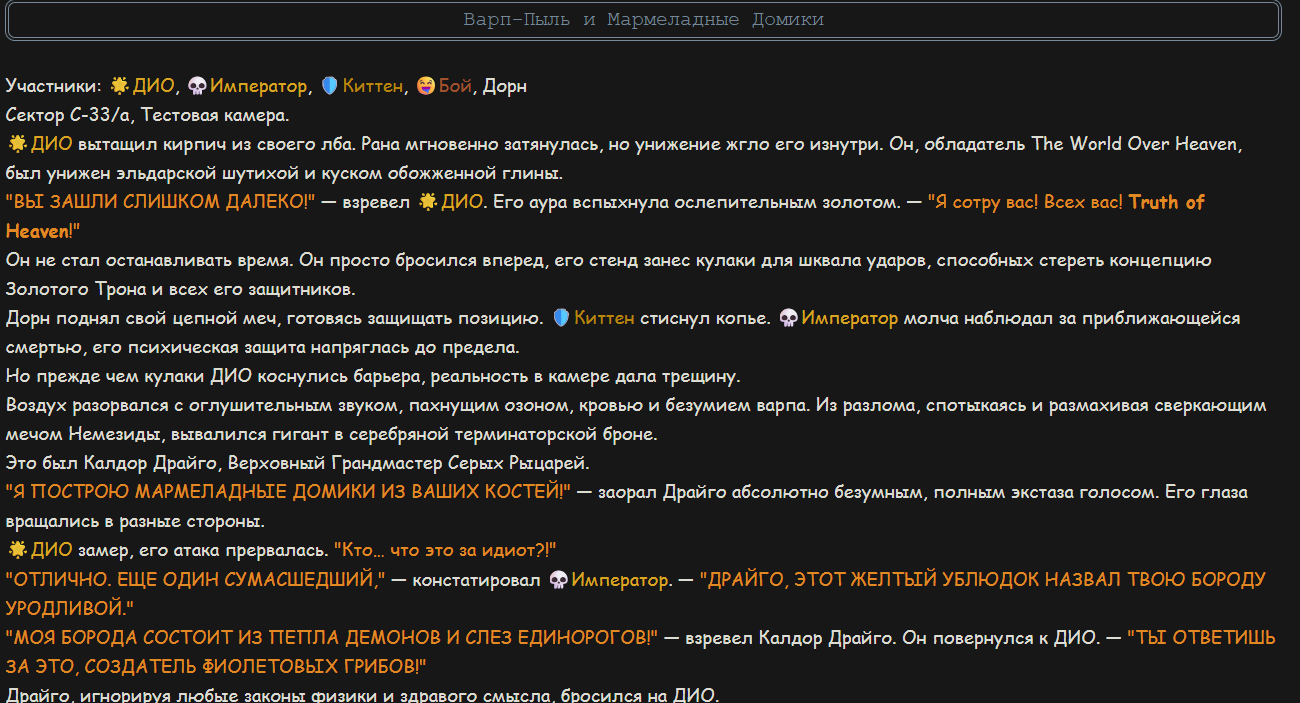Click the skull icon beside Император in participants list
This screenshot has height=703, width=1300.
pos(197,86)
